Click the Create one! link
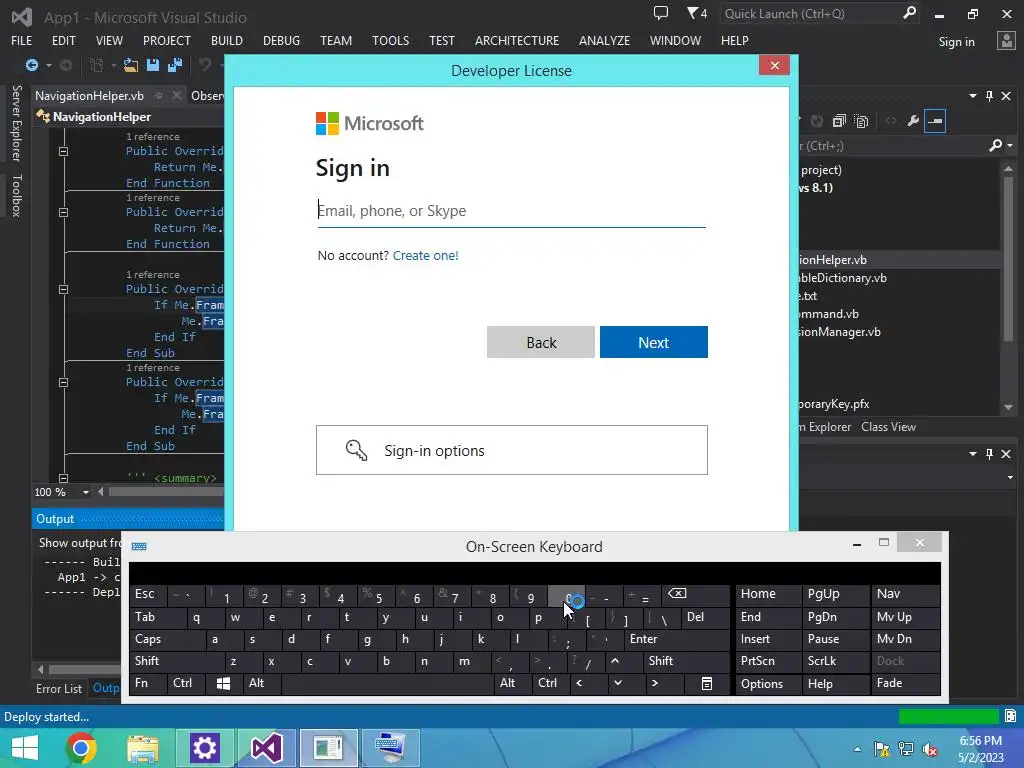1024x768 pixels. (x=426, y=255)
